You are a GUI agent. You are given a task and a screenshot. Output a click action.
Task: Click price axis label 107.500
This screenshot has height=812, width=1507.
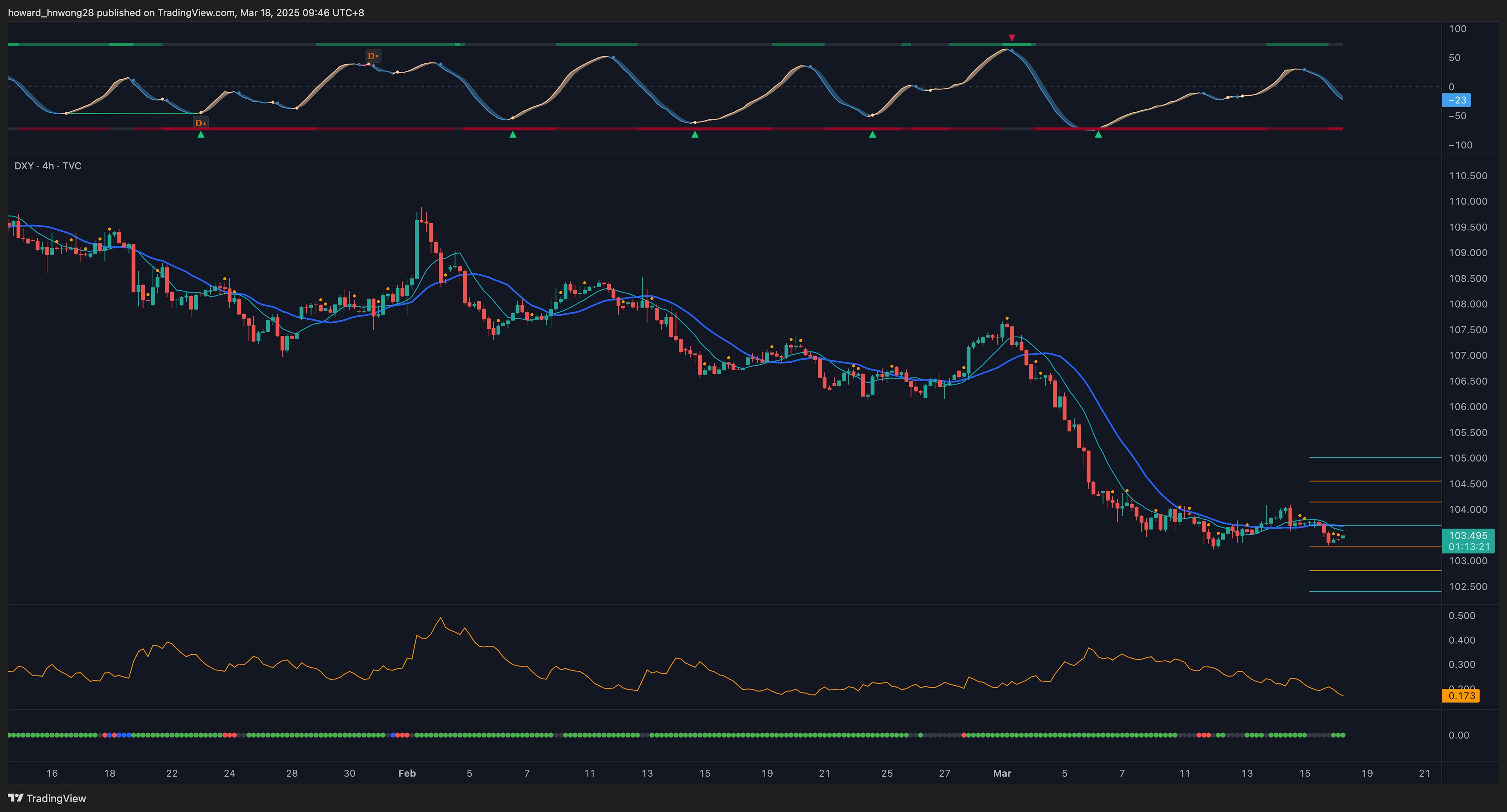tap(1468, 330)
